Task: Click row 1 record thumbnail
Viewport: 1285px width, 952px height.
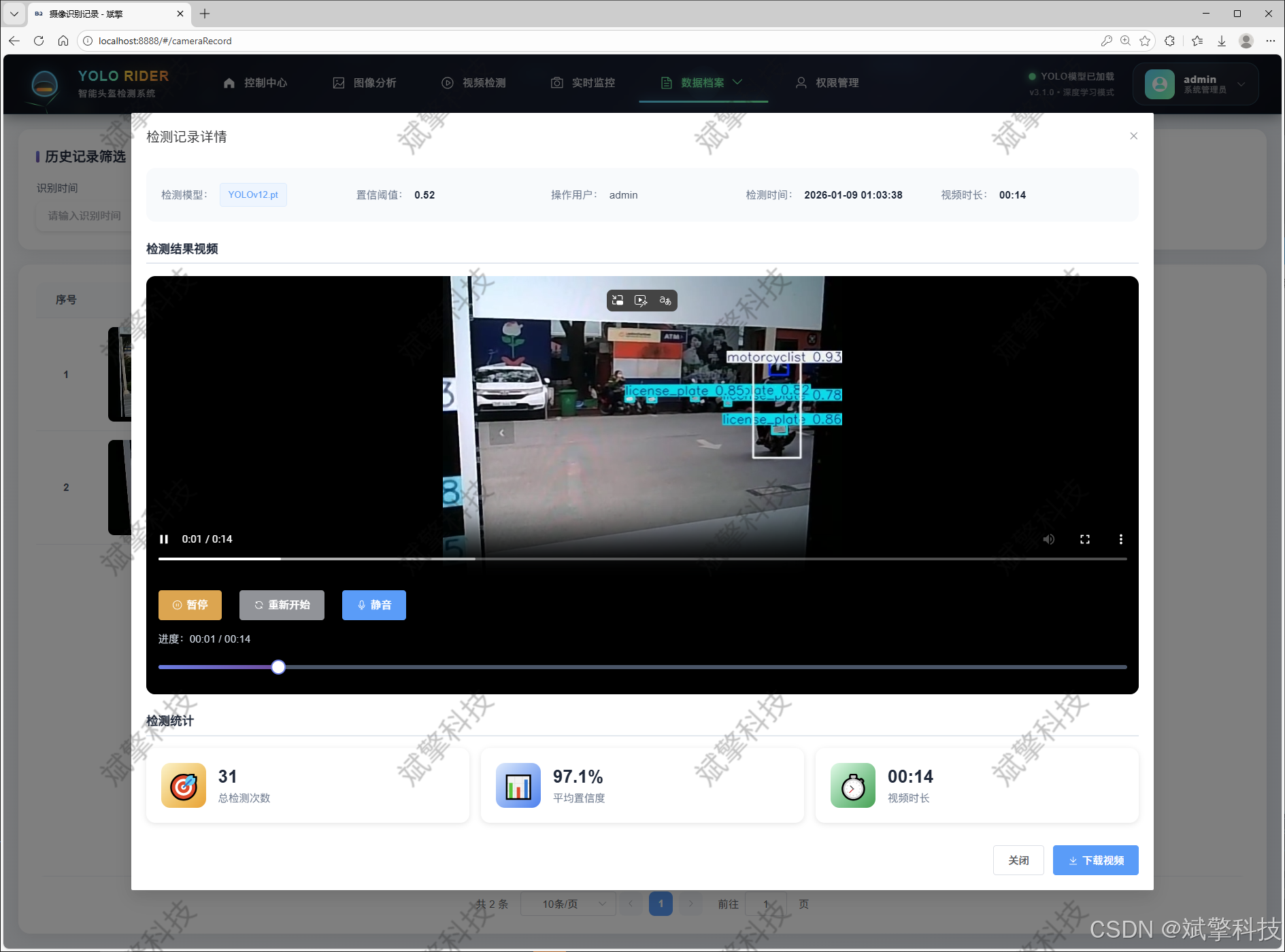Action: (120, 374)
